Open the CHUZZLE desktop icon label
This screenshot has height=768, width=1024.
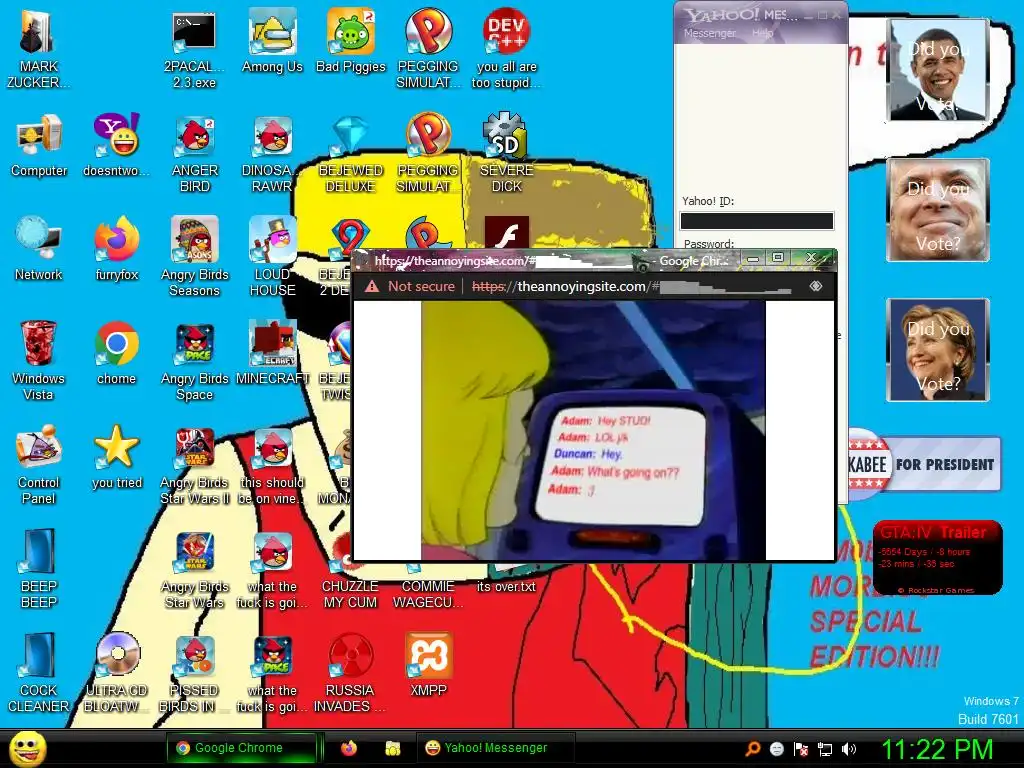tap(350, 594)
